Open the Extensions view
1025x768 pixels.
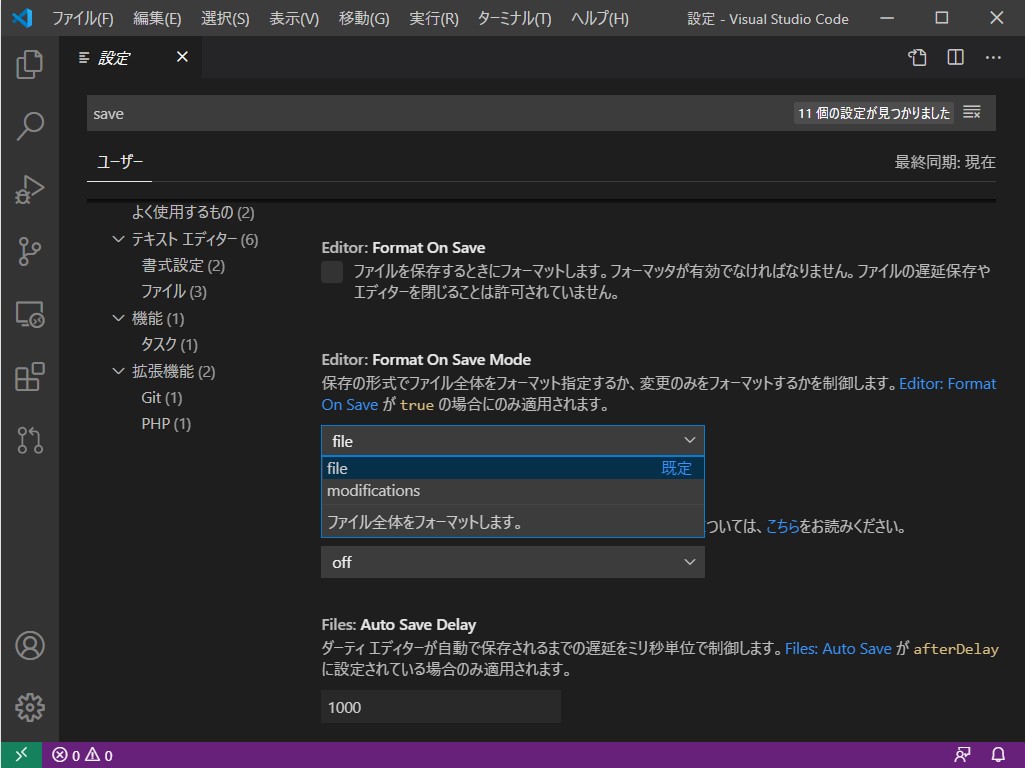coord(30,377)
